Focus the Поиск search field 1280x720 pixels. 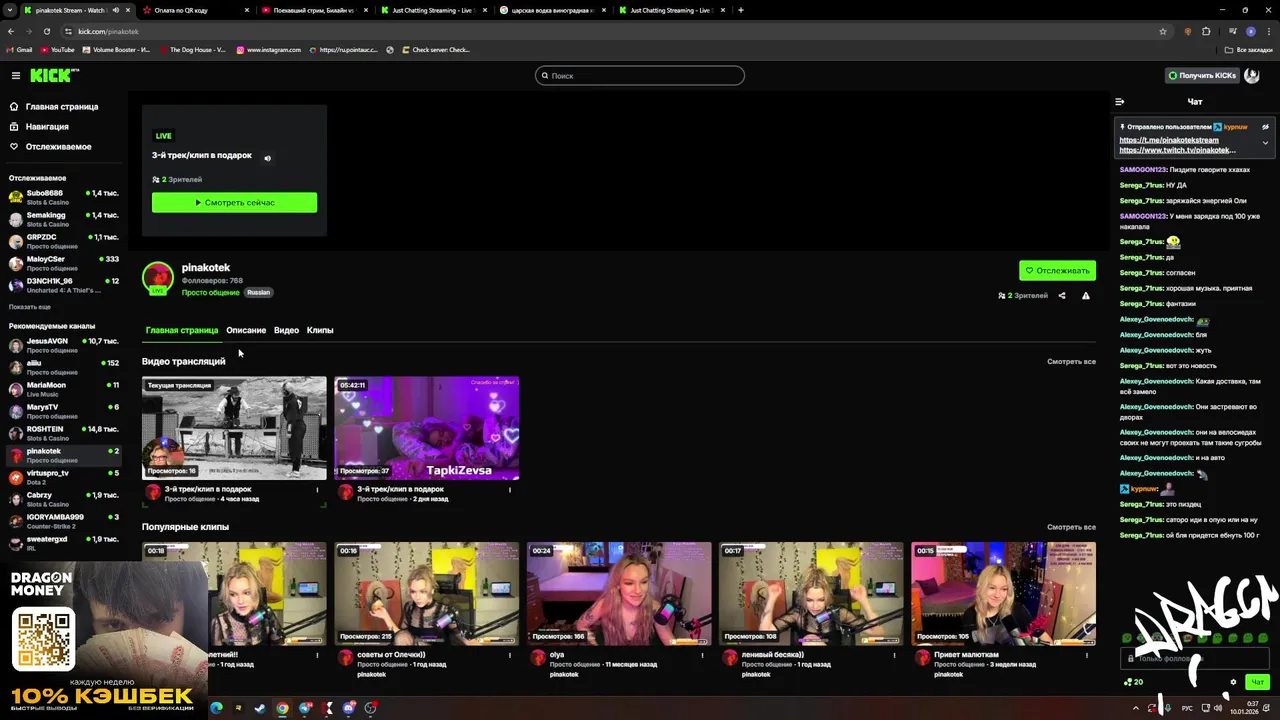tap(640, 76)
